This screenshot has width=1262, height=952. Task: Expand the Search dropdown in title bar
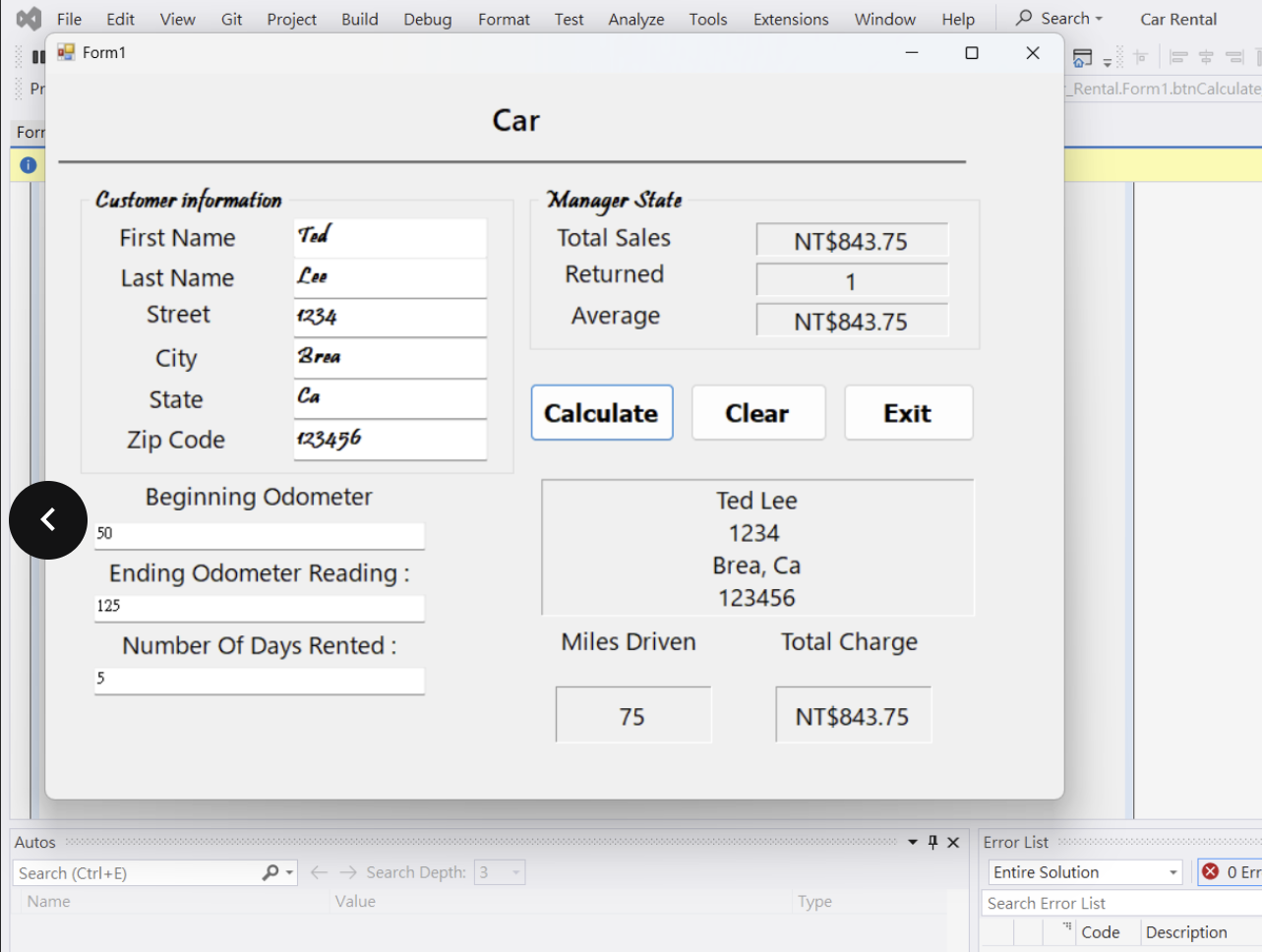click(x=1060, y=19)
